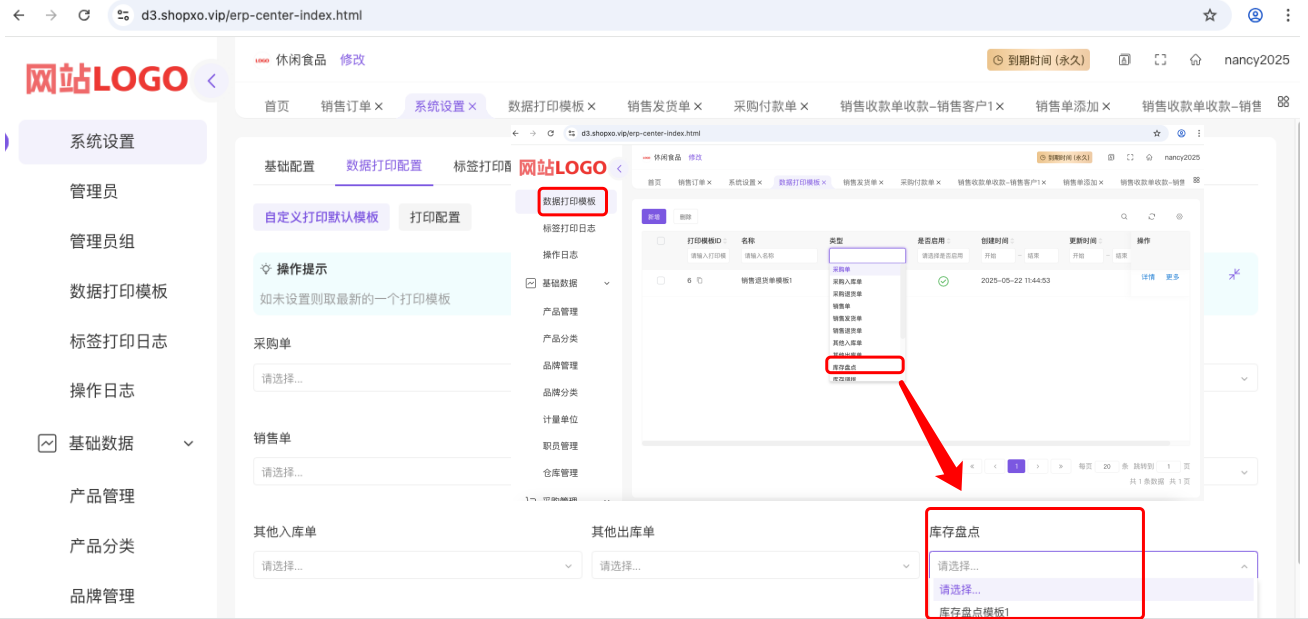The width and height of the screenshot is (1308, 619).
Task: Reload the page with the refresh icon
Action: coord(84,15)
